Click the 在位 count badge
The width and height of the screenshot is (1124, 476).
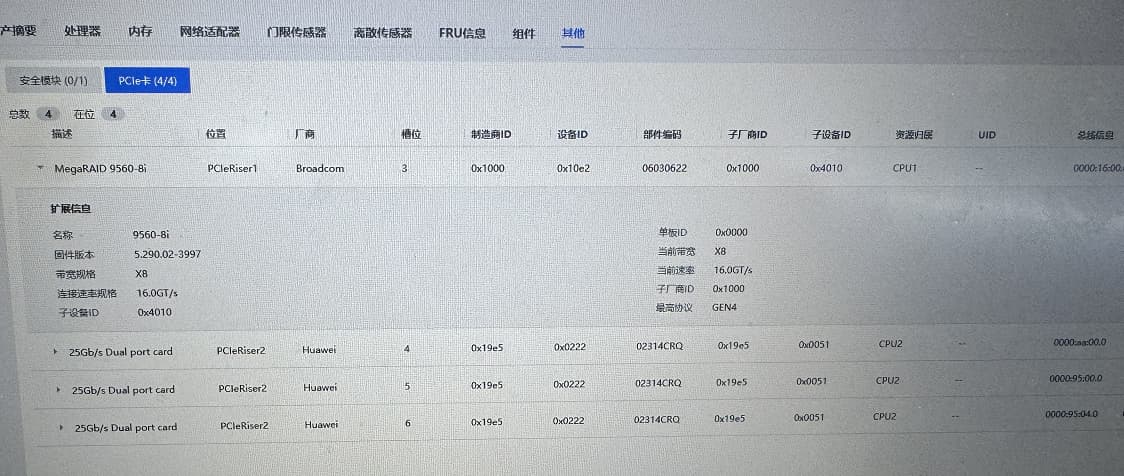click(114, 114)
